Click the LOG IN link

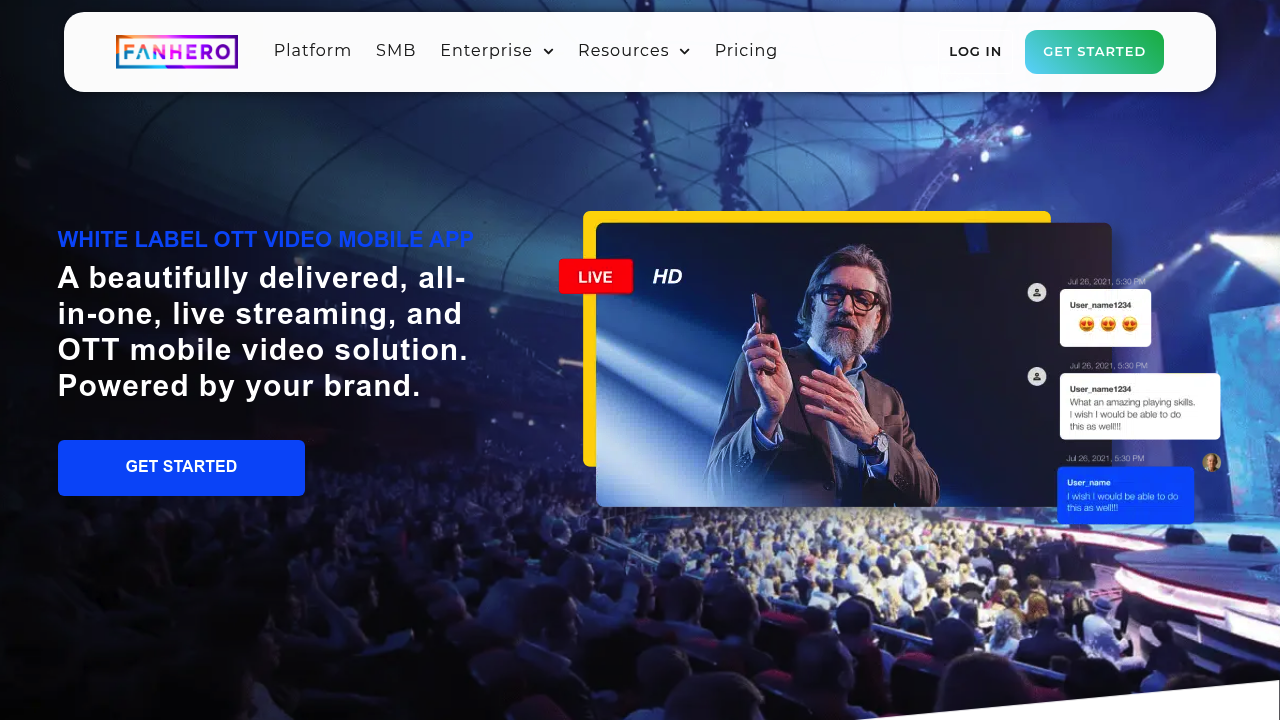coord(975,52)
